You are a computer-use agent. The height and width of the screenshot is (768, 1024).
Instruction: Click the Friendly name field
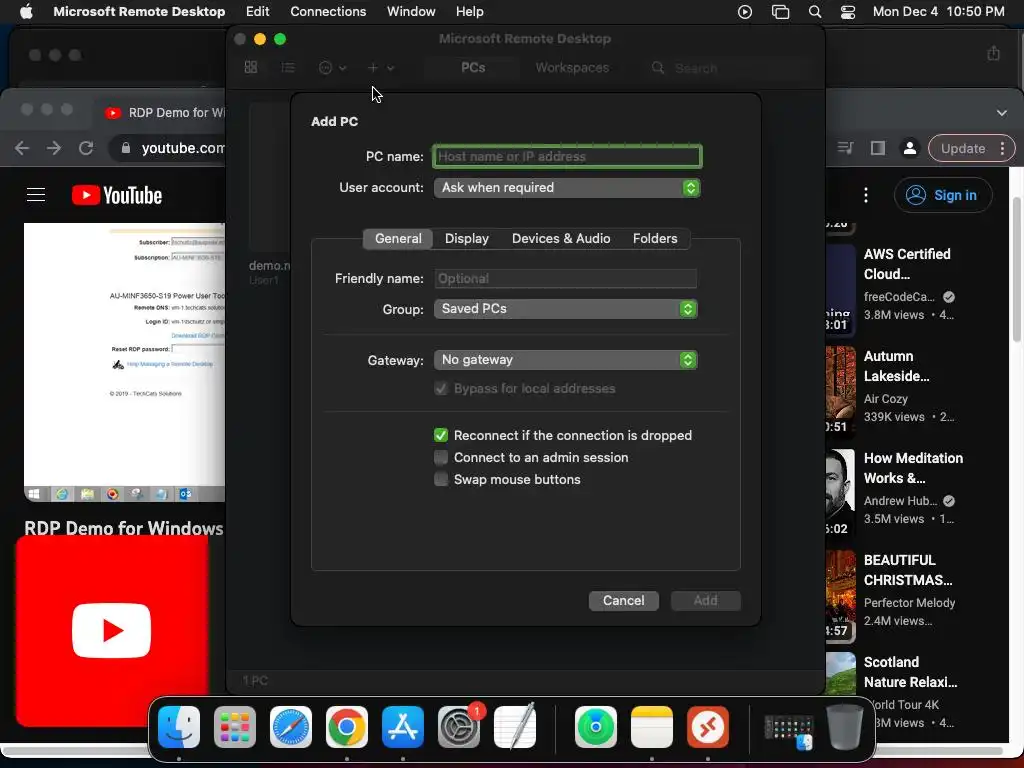566,279
